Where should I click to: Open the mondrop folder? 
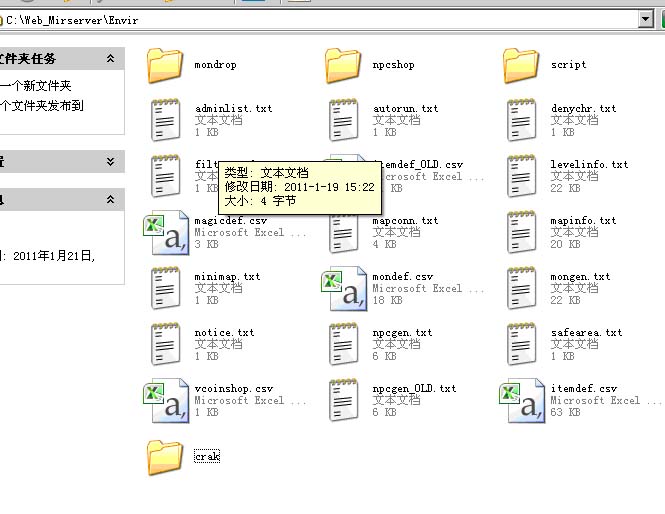pyautogui.click(x=166, y=65)
